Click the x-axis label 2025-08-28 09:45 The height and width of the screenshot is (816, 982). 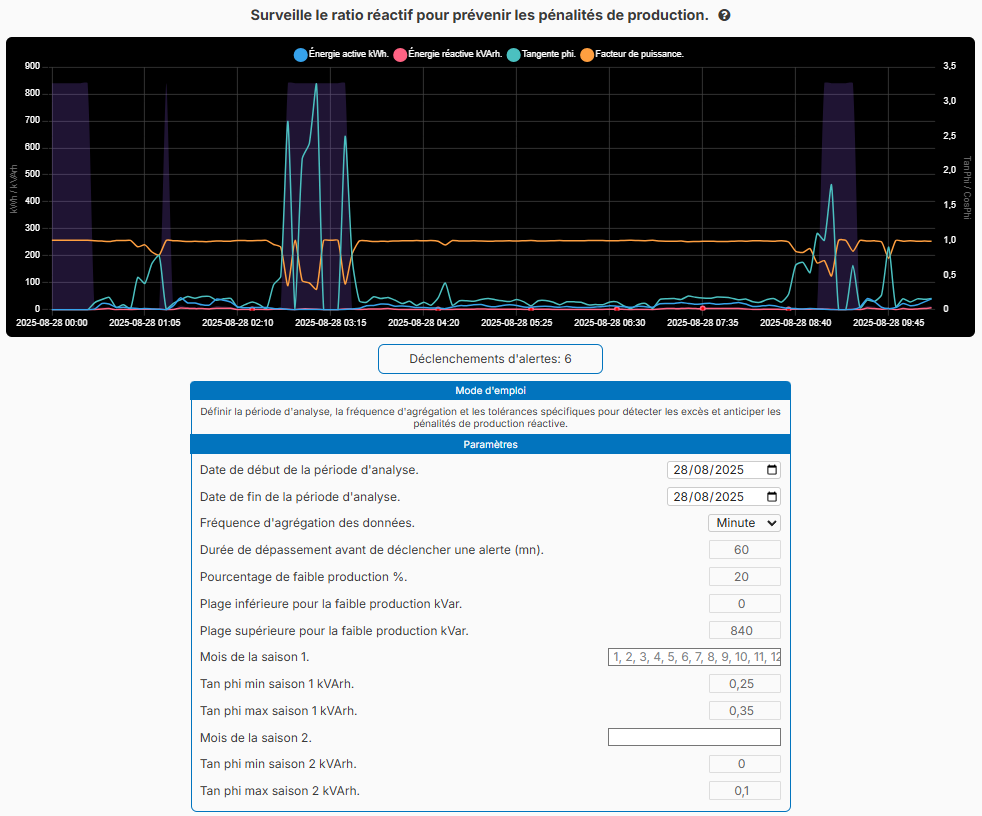pos(889,323)
